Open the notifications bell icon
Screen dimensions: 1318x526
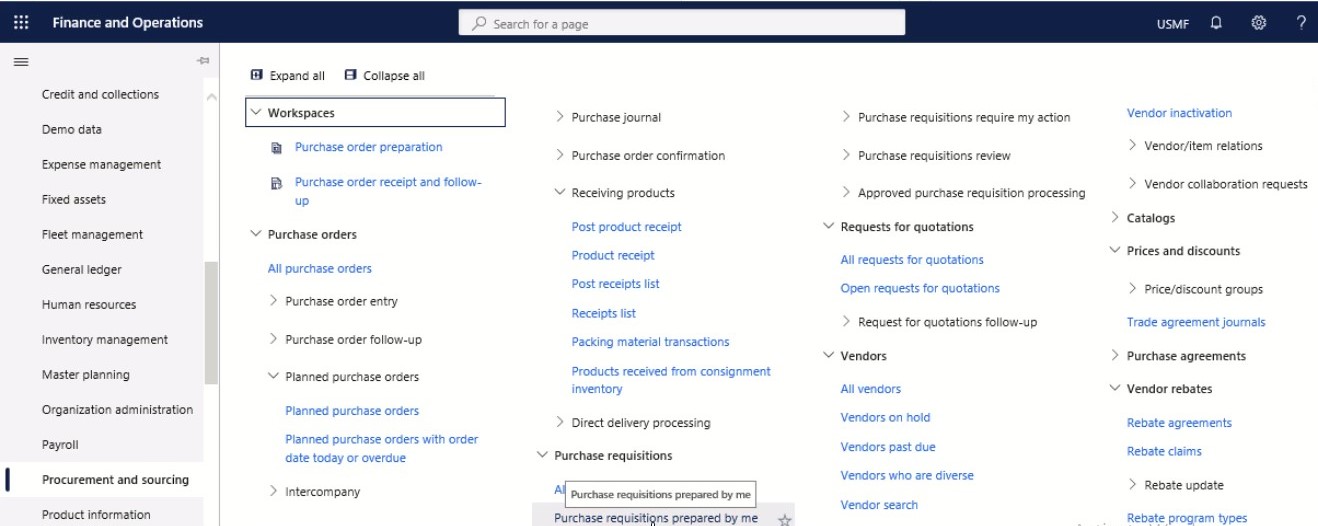(x=1216, y=22)
